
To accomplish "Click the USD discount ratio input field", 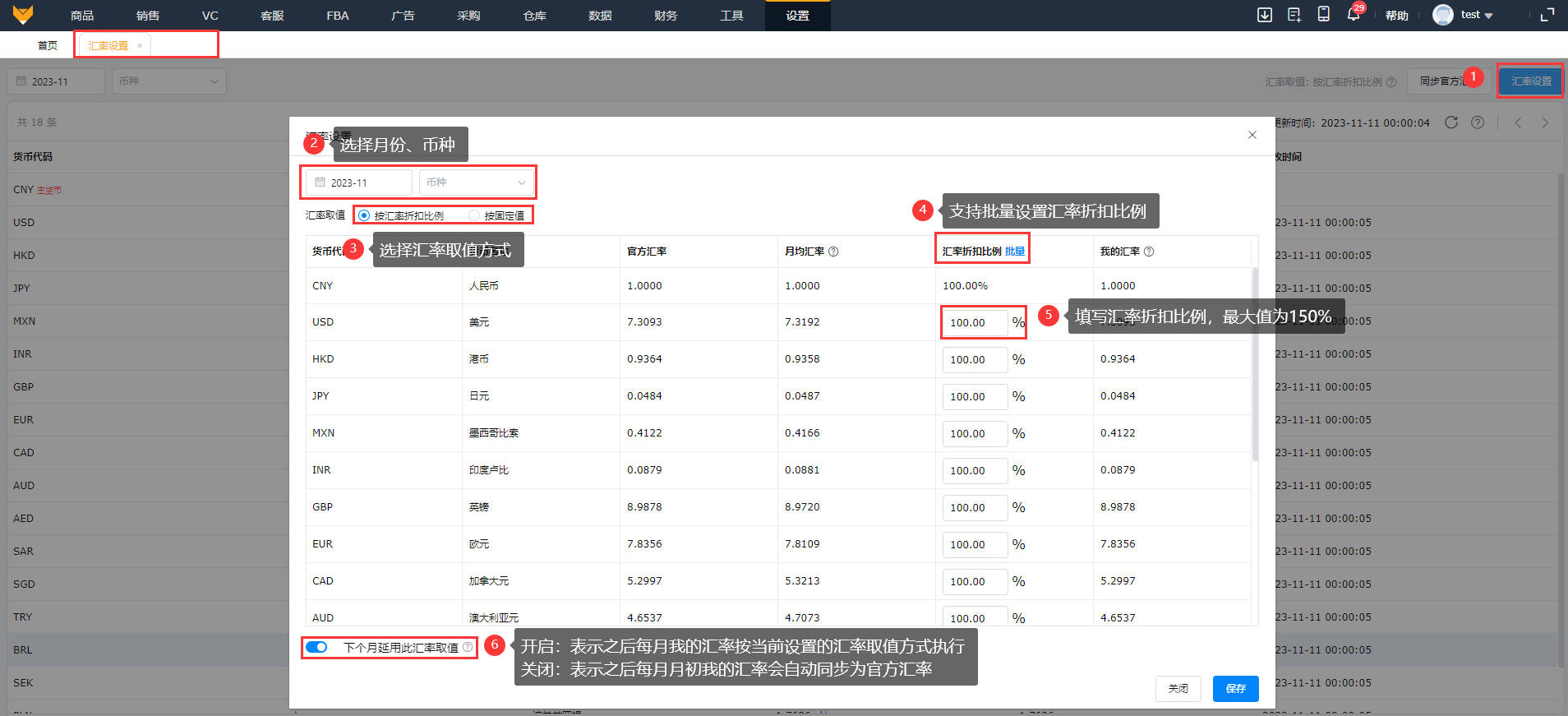I will point(974,322).
